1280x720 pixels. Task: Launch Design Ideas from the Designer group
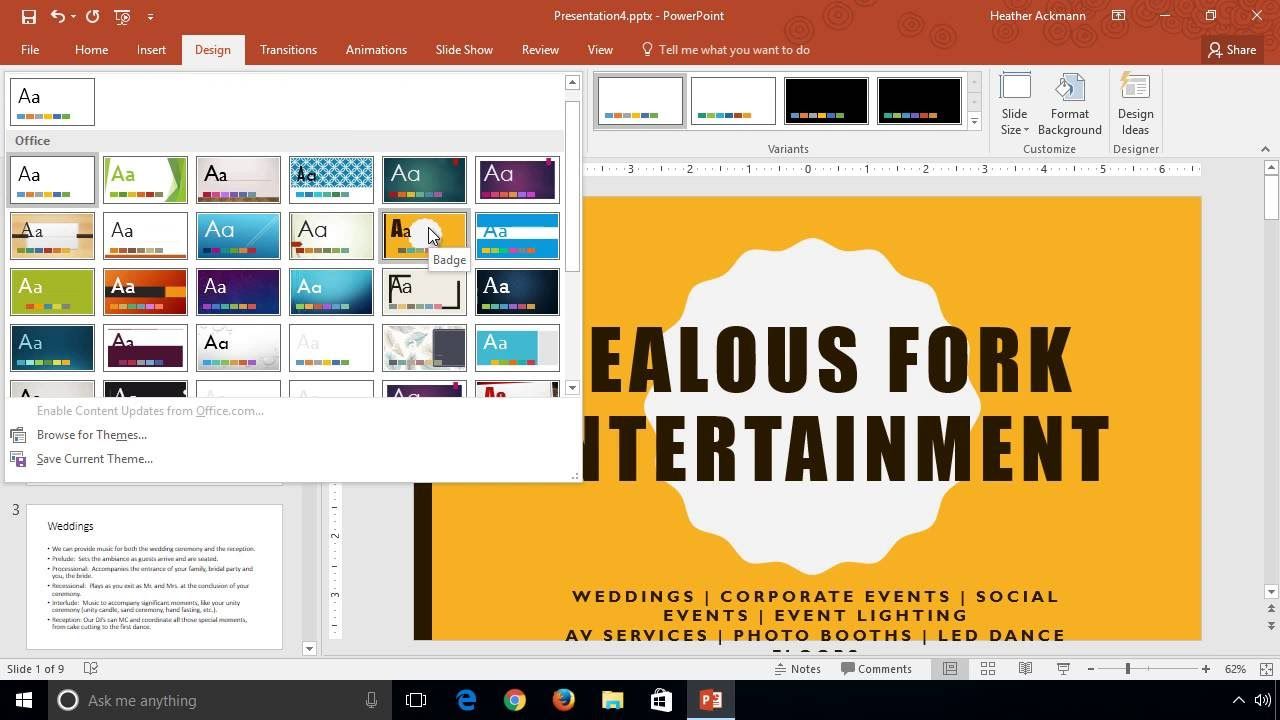click(x=1135, y=104)
